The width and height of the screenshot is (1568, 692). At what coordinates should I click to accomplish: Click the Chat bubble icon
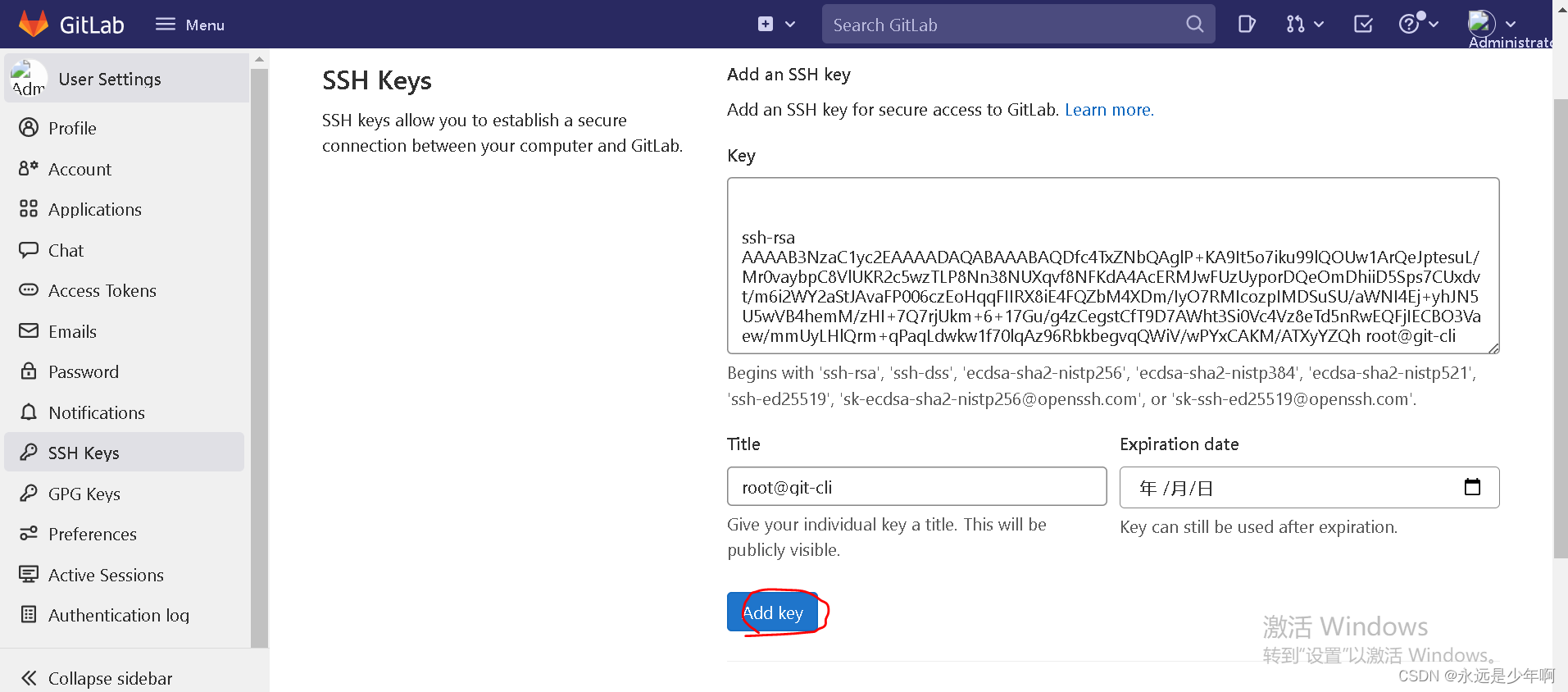[29, 250]
